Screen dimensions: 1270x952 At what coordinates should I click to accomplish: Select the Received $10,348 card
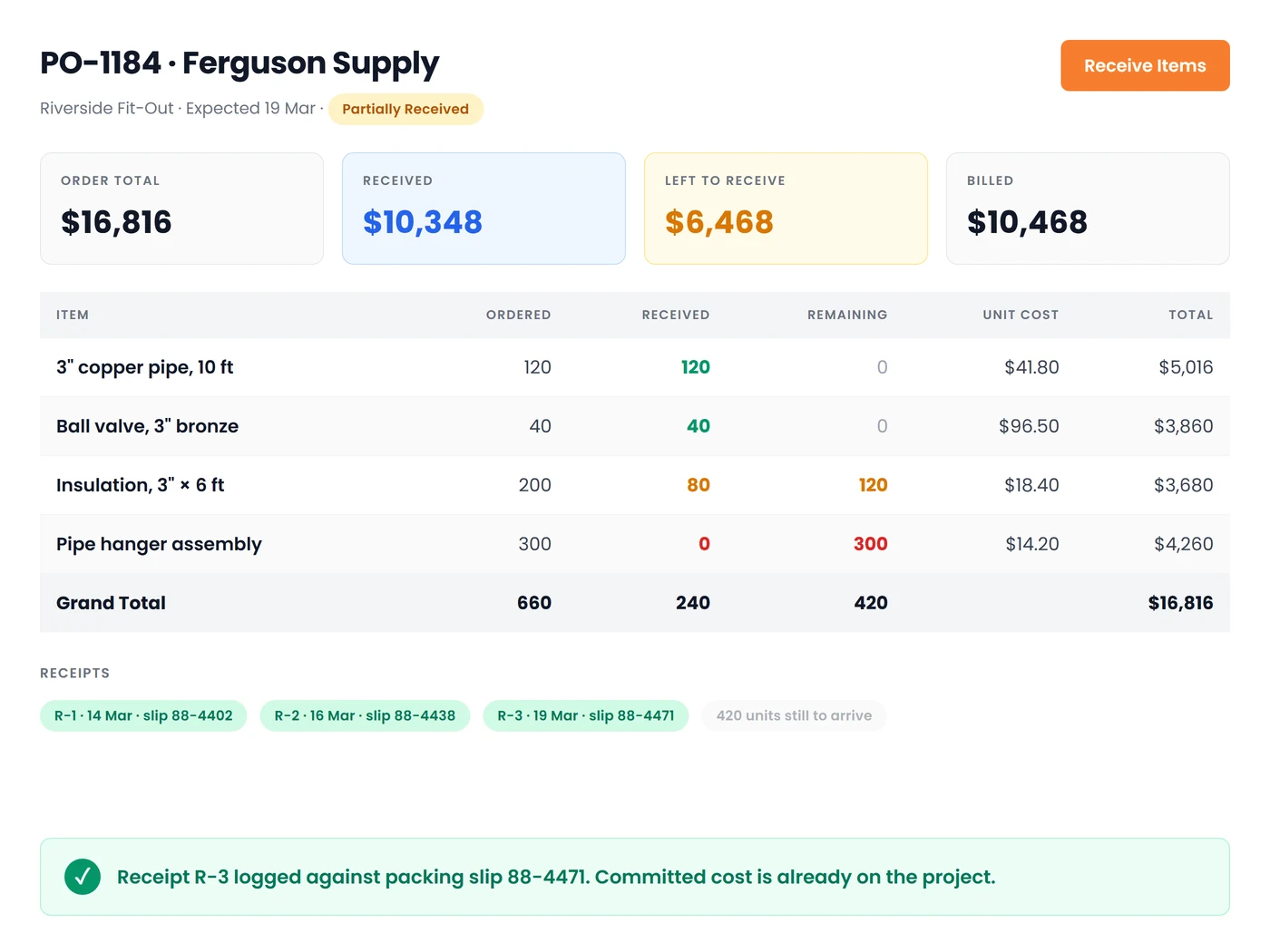tap(484, 209)
